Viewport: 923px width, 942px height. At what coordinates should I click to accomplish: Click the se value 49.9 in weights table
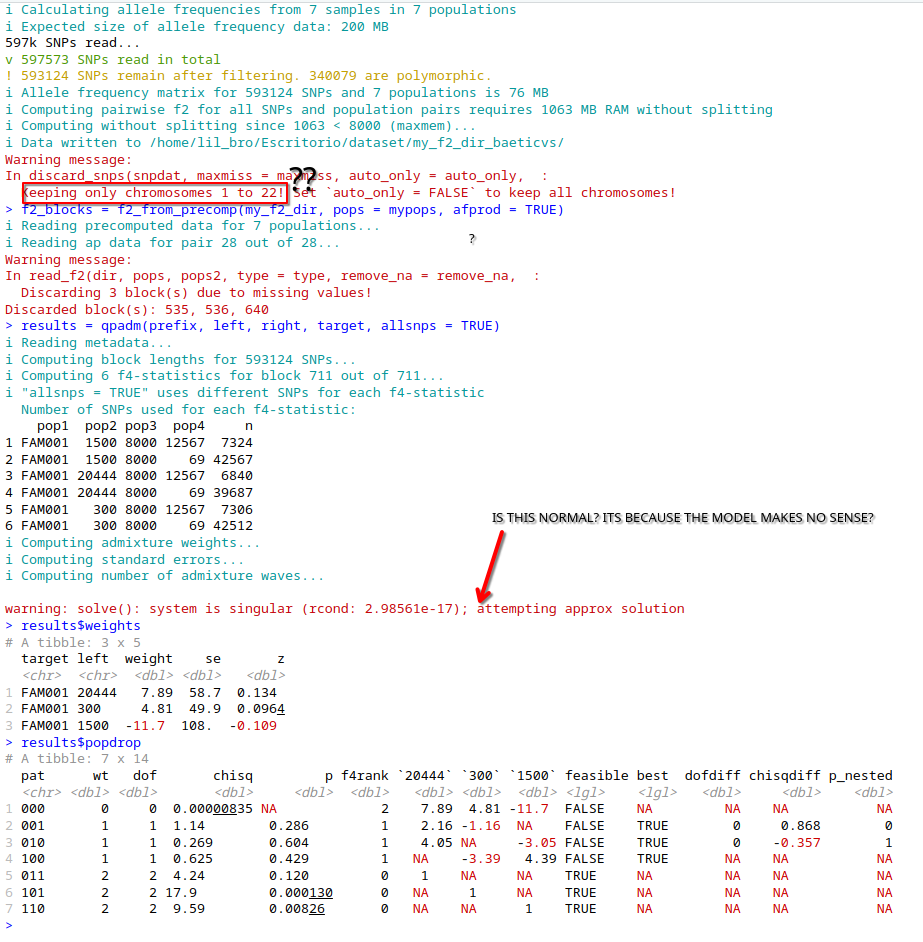[205, 709]
